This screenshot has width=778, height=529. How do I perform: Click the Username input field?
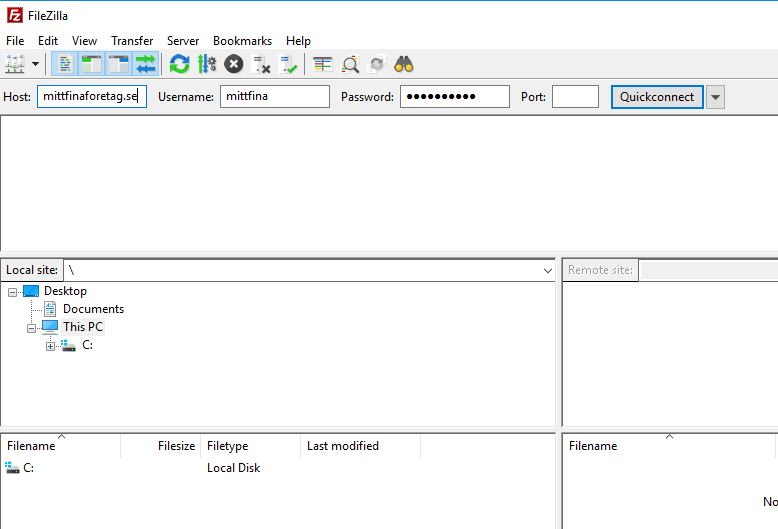(275, 96)
